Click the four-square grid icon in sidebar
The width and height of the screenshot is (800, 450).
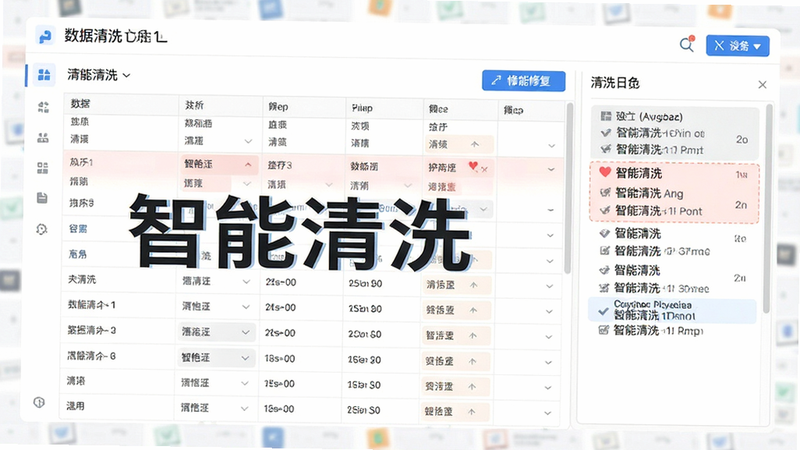43,168
